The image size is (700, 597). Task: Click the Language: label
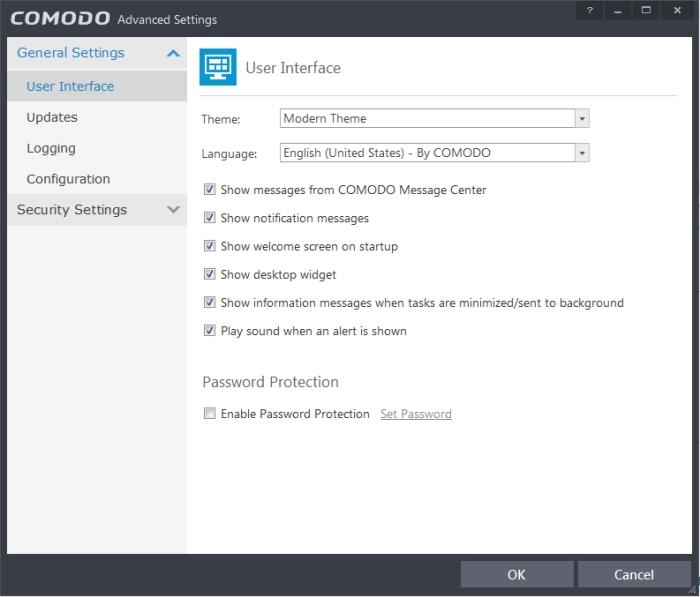(229, 154)
